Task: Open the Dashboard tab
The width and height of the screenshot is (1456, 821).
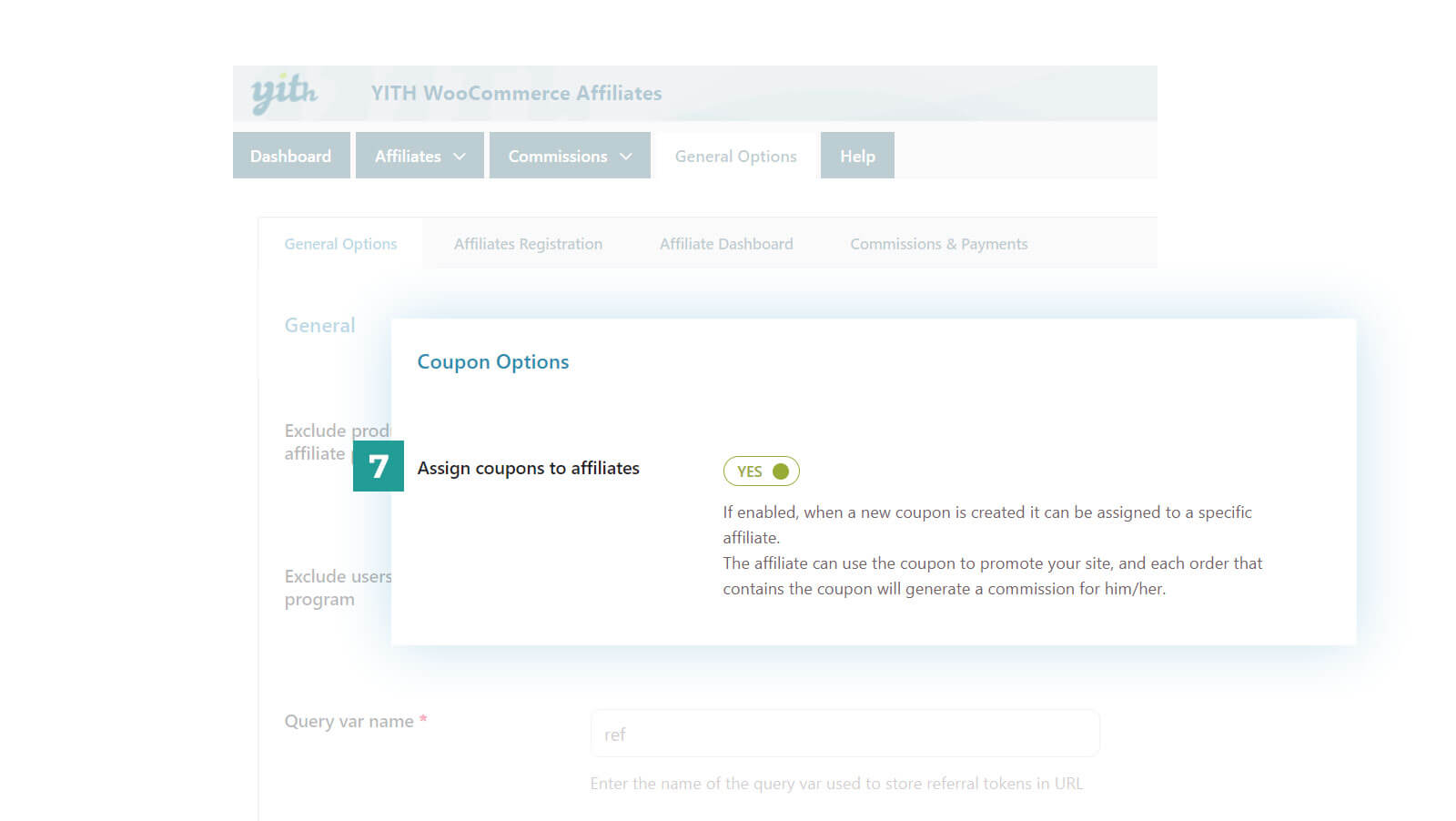Action: pyautogui.click(x=291, y=156)
